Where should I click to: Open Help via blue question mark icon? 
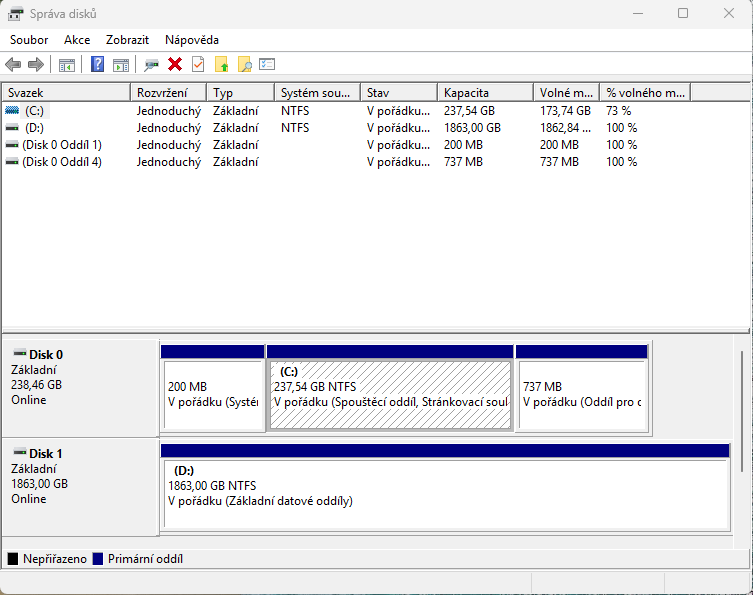click(98, 65)
